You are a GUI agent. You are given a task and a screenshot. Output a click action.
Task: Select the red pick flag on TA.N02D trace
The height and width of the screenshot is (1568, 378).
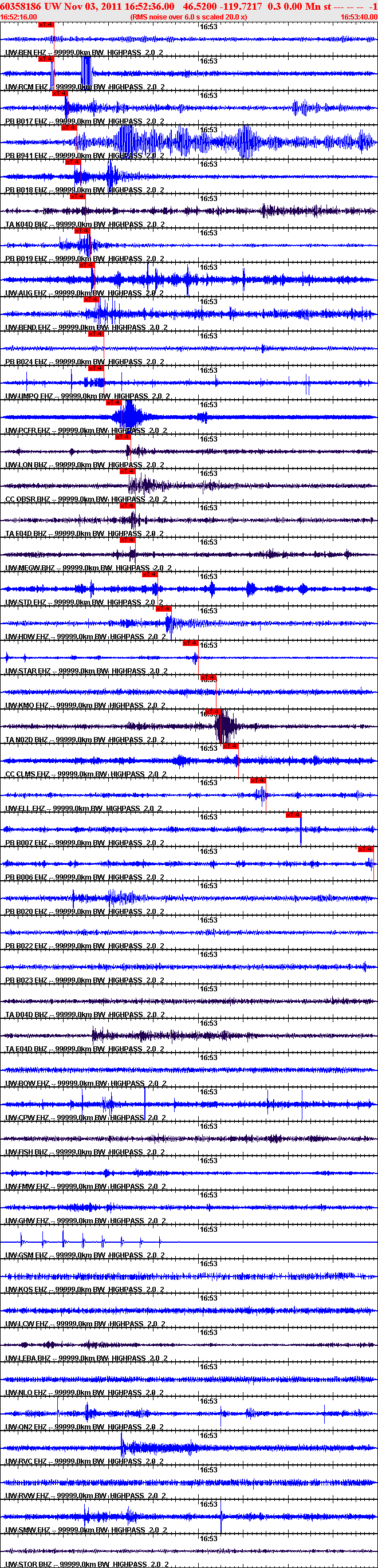(212, 712)
